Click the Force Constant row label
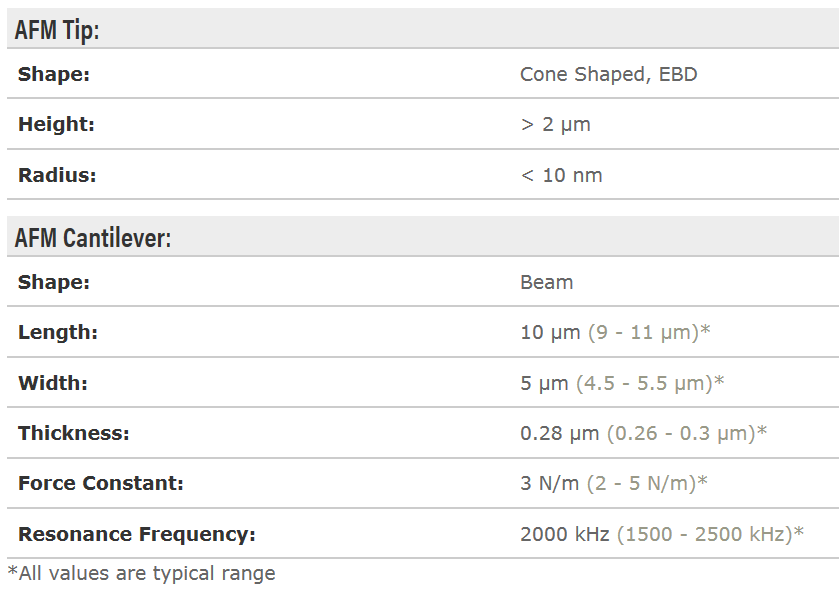Viewport: 839px width, 596px height. [101, 483]
